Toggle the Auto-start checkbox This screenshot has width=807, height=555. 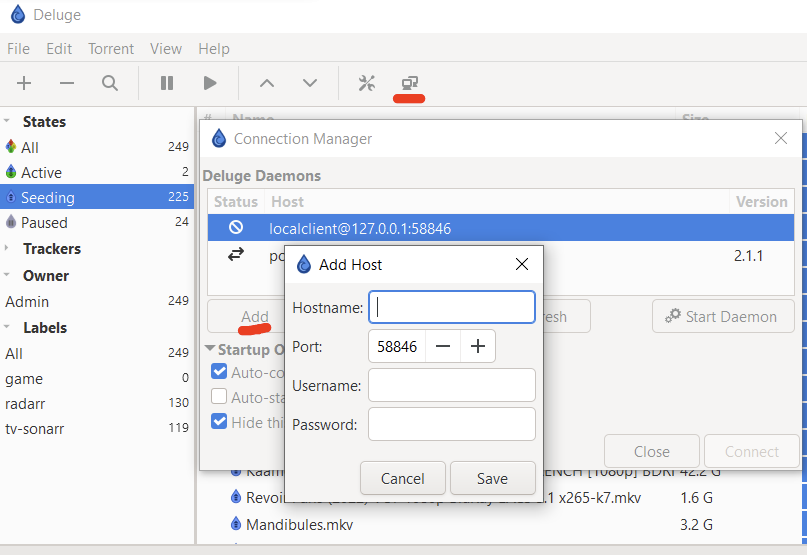tap(219, 396)
